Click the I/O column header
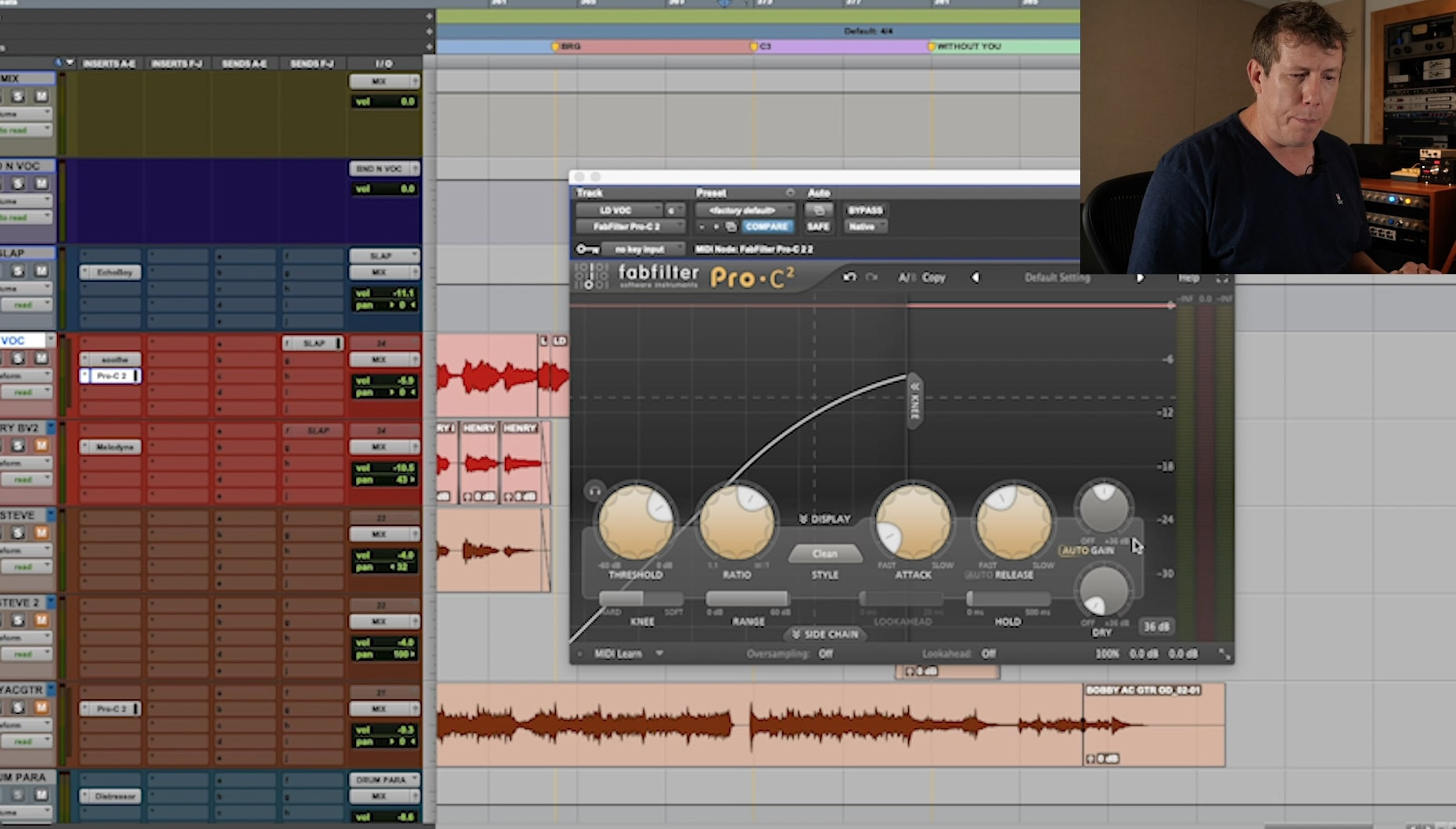This screenshot has width=1456, height=829. click(x=384, y=63)
